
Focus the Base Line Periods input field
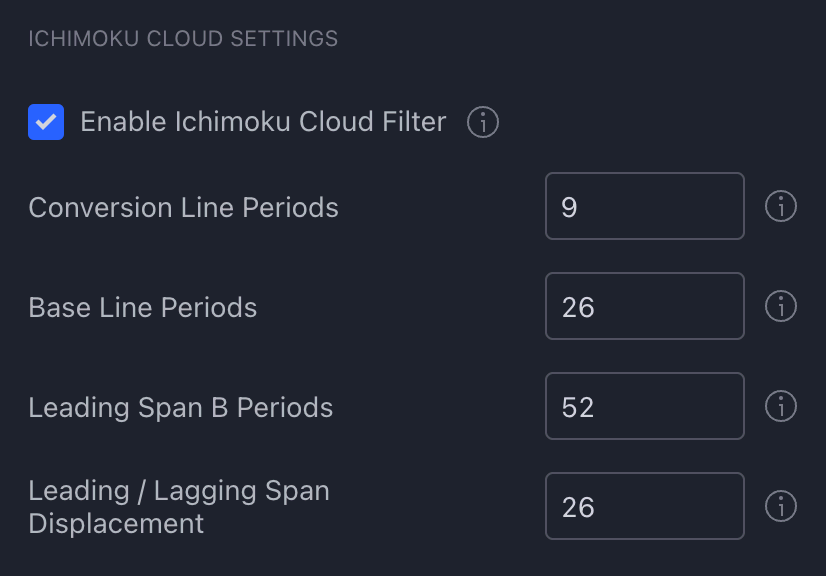click(x=645, y=306)
